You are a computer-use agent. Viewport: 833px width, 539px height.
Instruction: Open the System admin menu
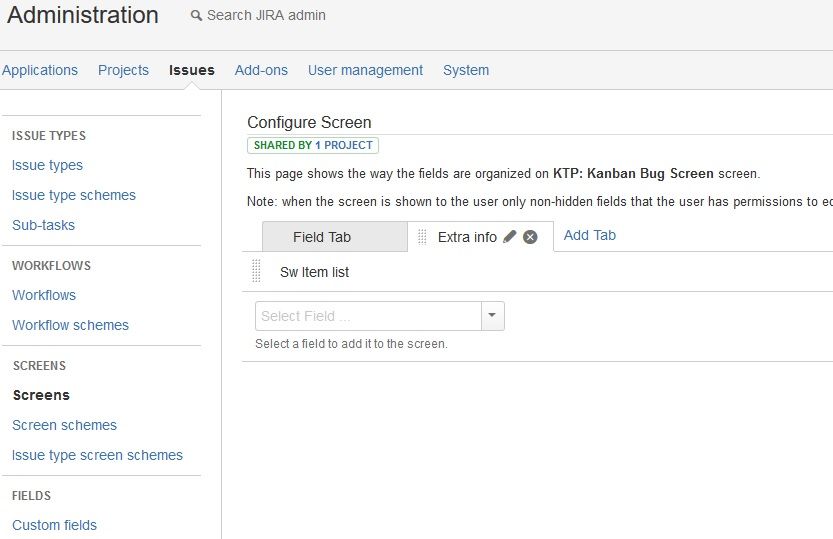466,70
